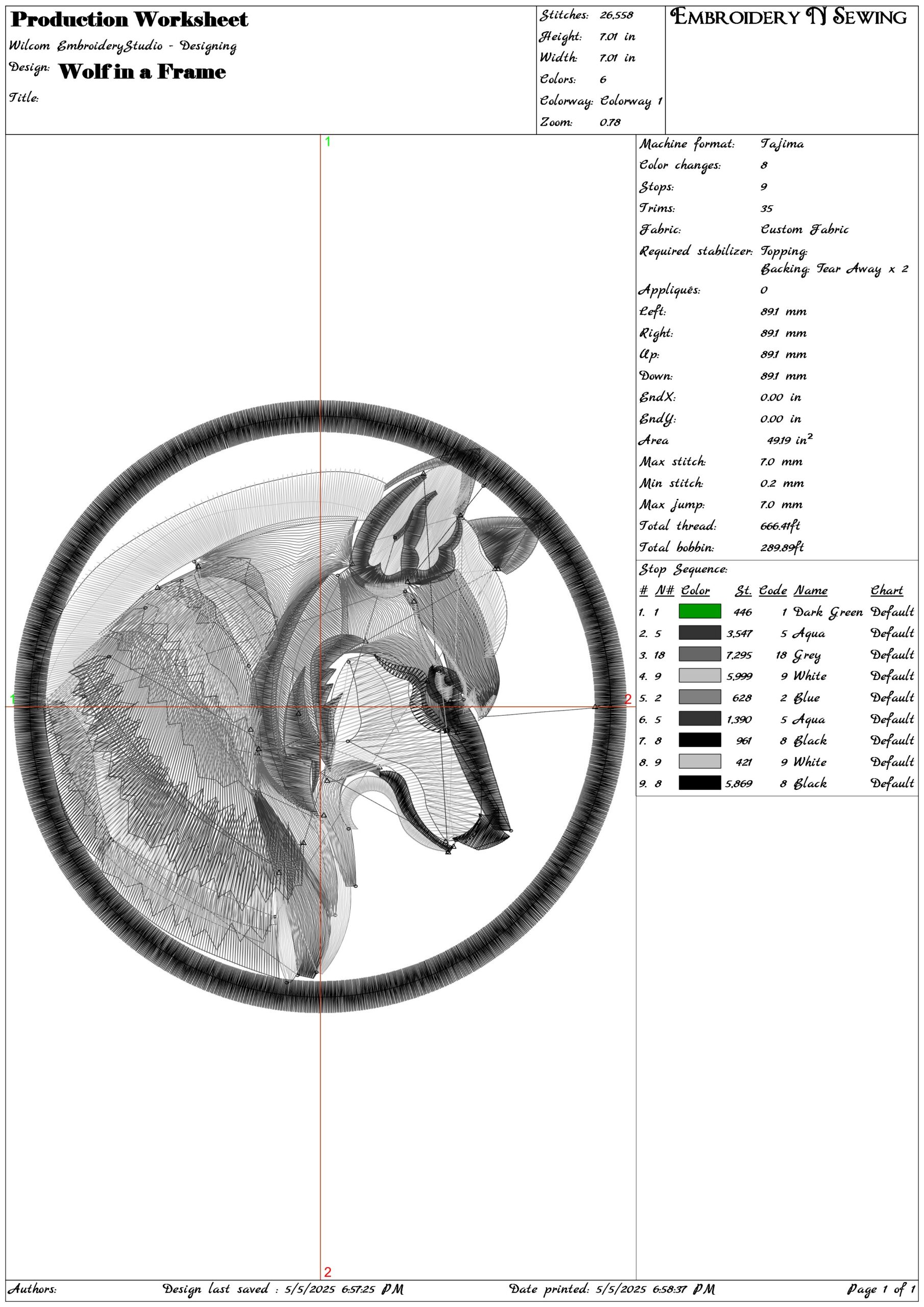This screenshot has height=1307, width=924.
Task: Pick the Grey color swatch in row 3
Action: click(699, 654)
